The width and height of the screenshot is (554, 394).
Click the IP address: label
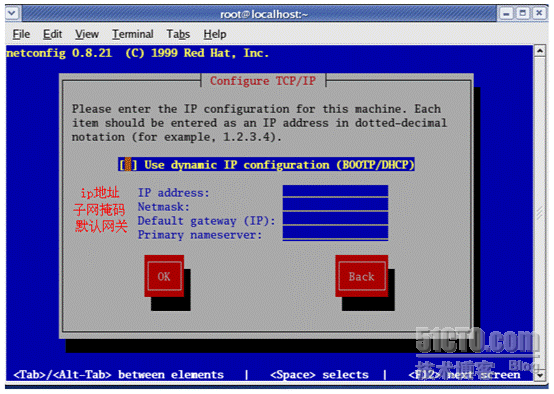(x=173, y=193)
